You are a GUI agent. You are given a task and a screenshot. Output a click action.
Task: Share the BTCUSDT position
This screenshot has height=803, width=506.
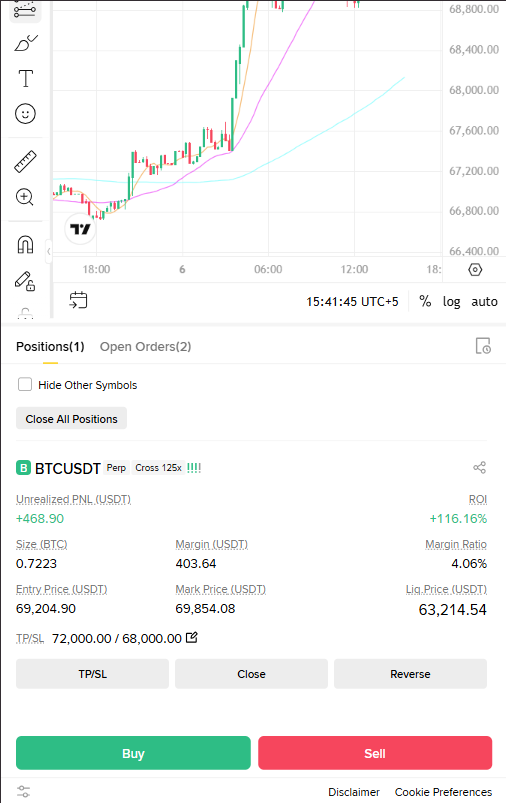point(479,467)
